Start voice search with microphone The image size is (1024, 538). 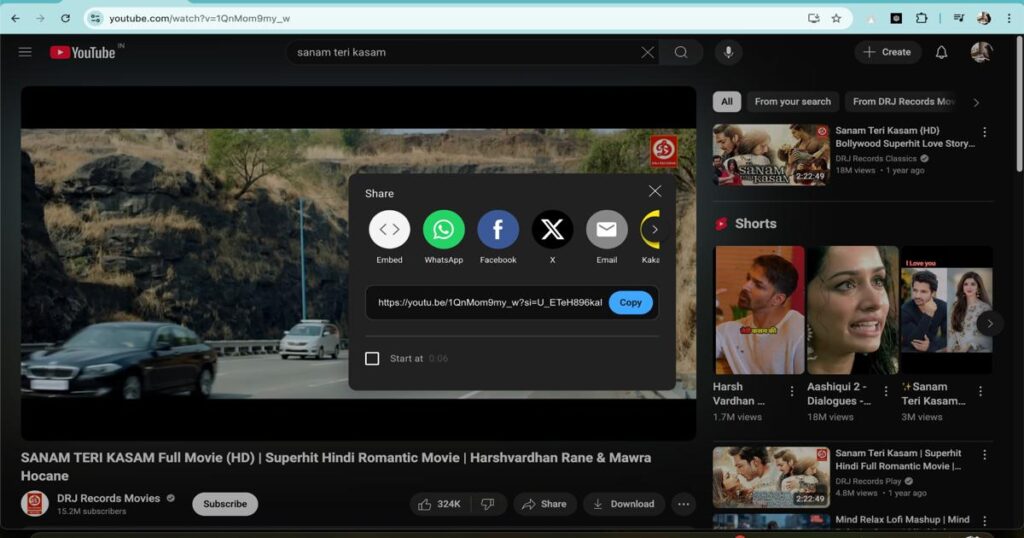click(728, 52)
